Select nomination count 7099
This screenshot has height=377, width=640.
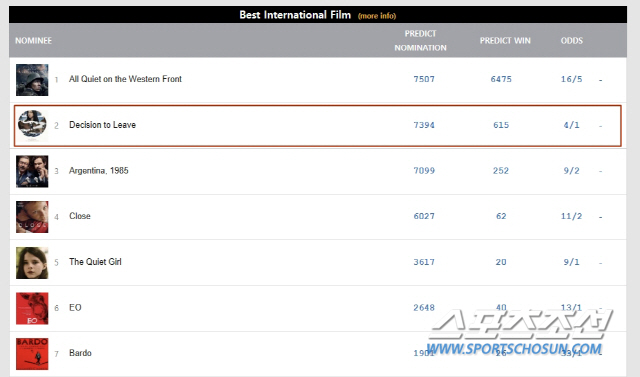(424, 171)
